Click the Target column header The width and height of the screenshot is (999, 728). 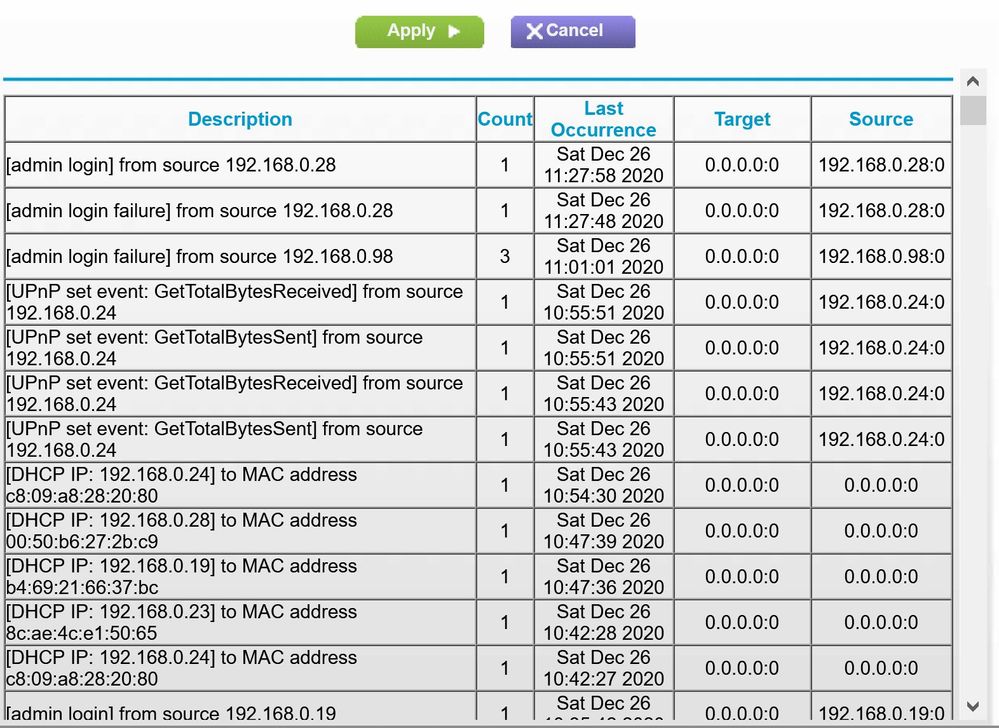coord(742,119)
